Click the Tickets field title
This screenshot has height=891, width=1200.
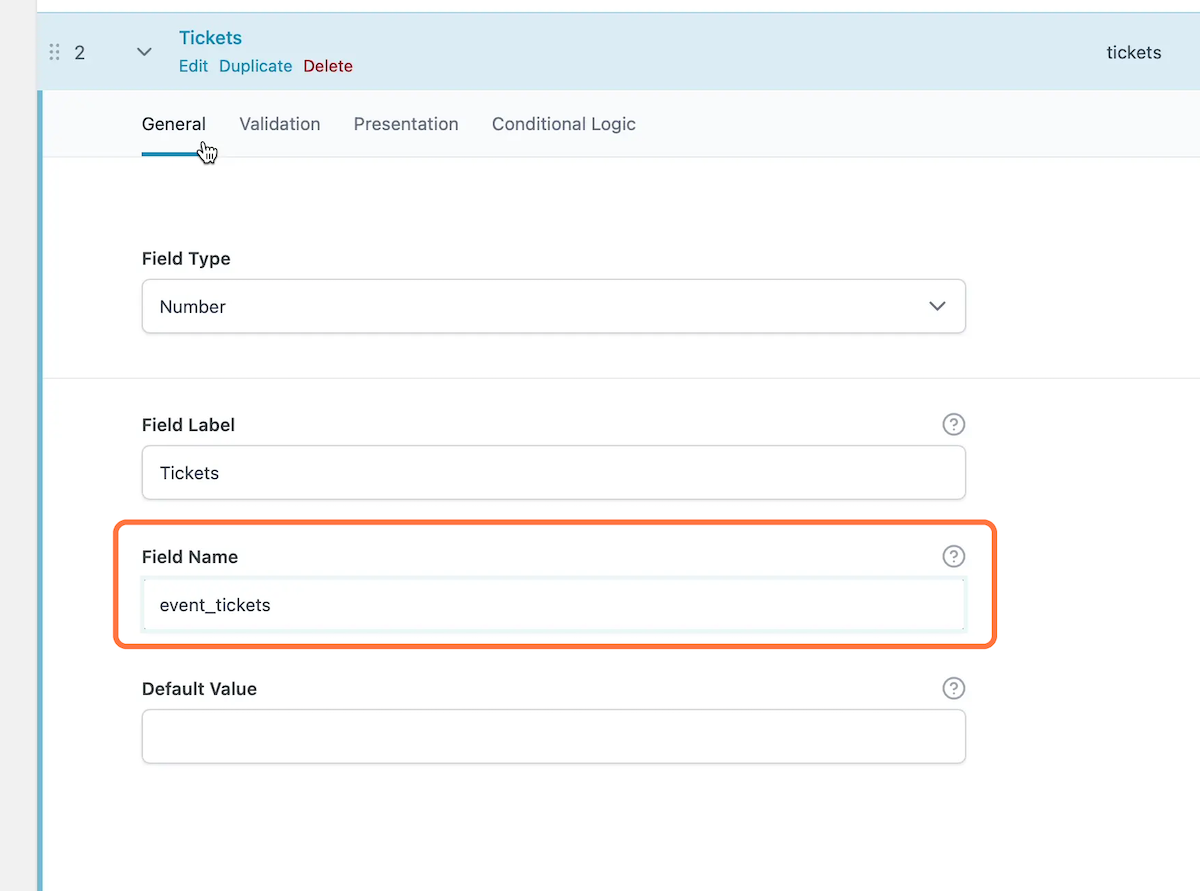point(210,37)
